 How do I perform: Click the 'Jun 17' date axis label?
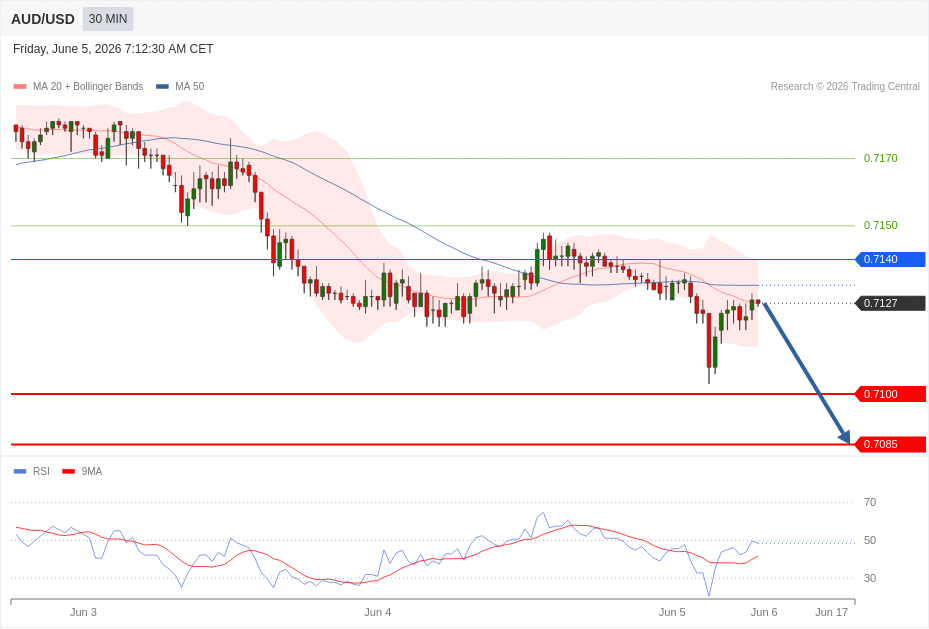tap(831, 612)
